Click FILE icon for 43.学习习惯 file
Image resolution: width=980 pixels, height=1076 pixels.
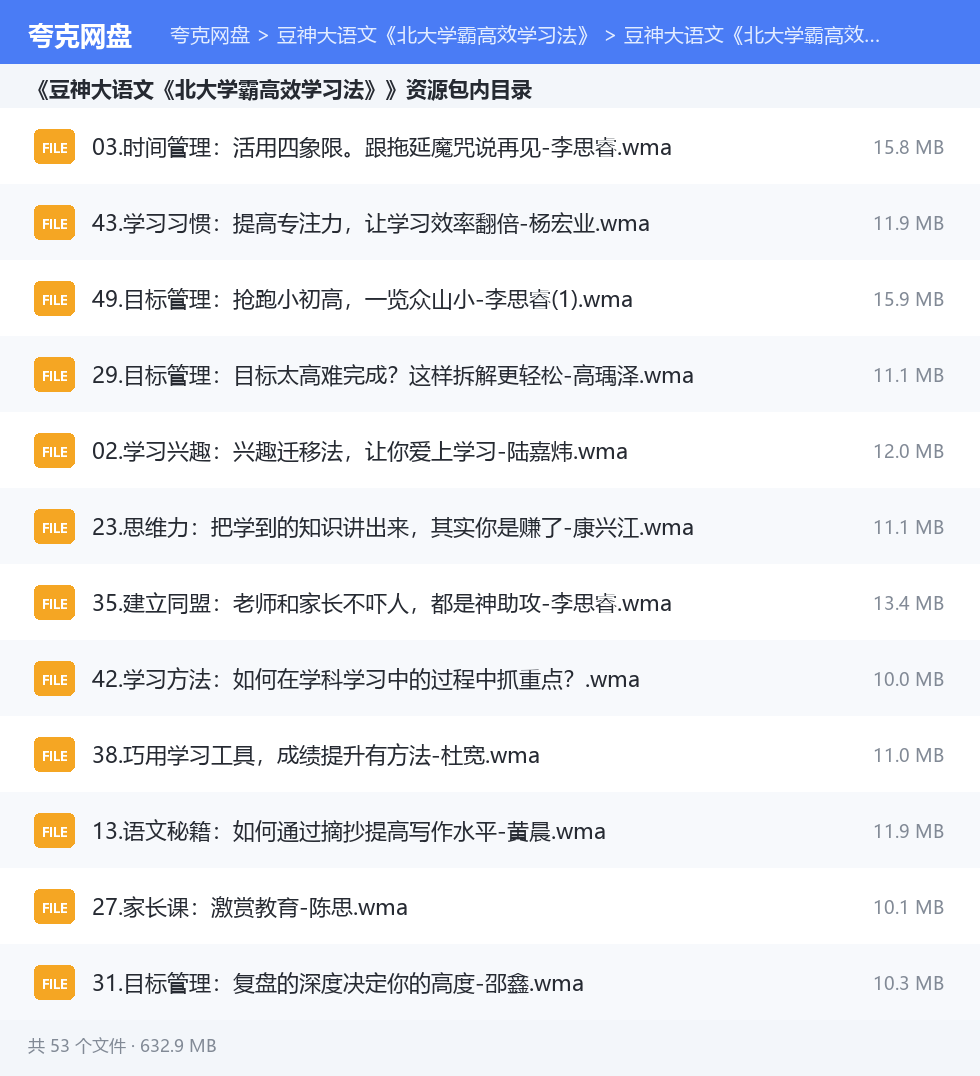54,223
